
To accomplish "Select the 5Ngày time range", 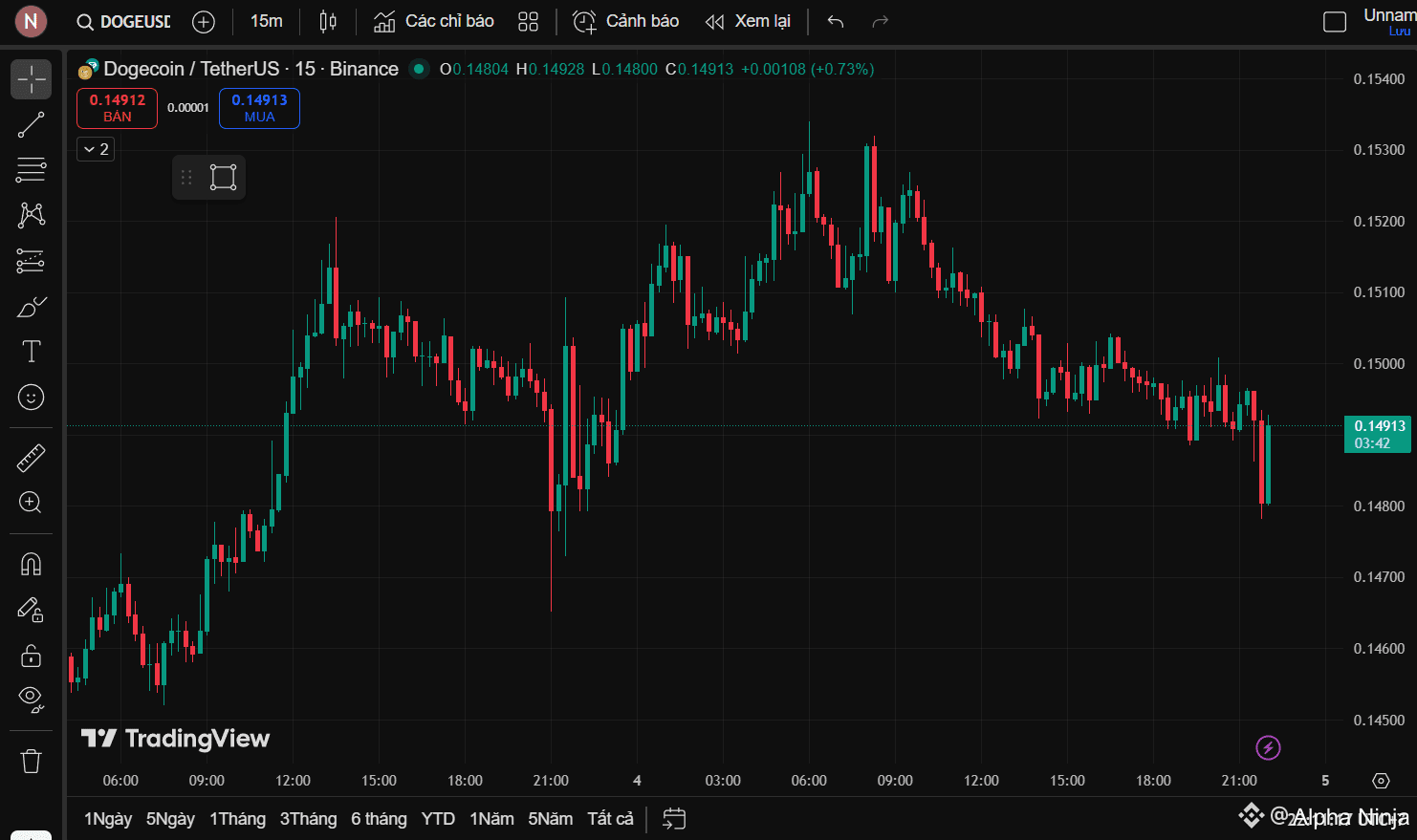I will click(x=170, y=819).
